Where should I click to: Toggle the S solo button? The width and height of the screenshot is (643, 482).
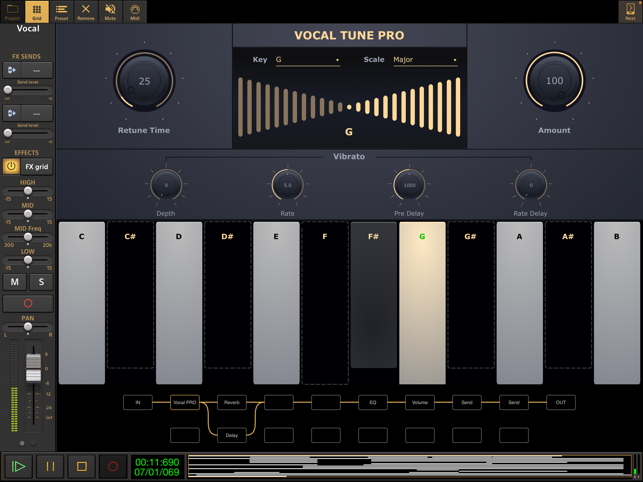(41, 282)
